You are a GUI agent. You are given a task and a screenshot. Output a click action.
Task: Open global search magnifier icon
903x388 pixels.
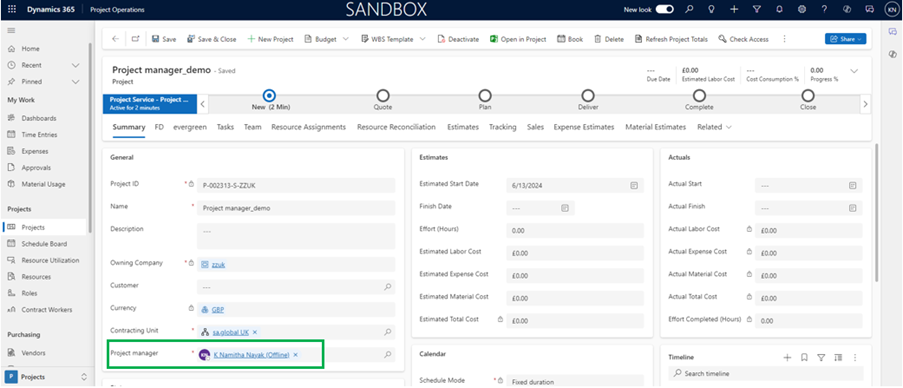coord(689,9)
